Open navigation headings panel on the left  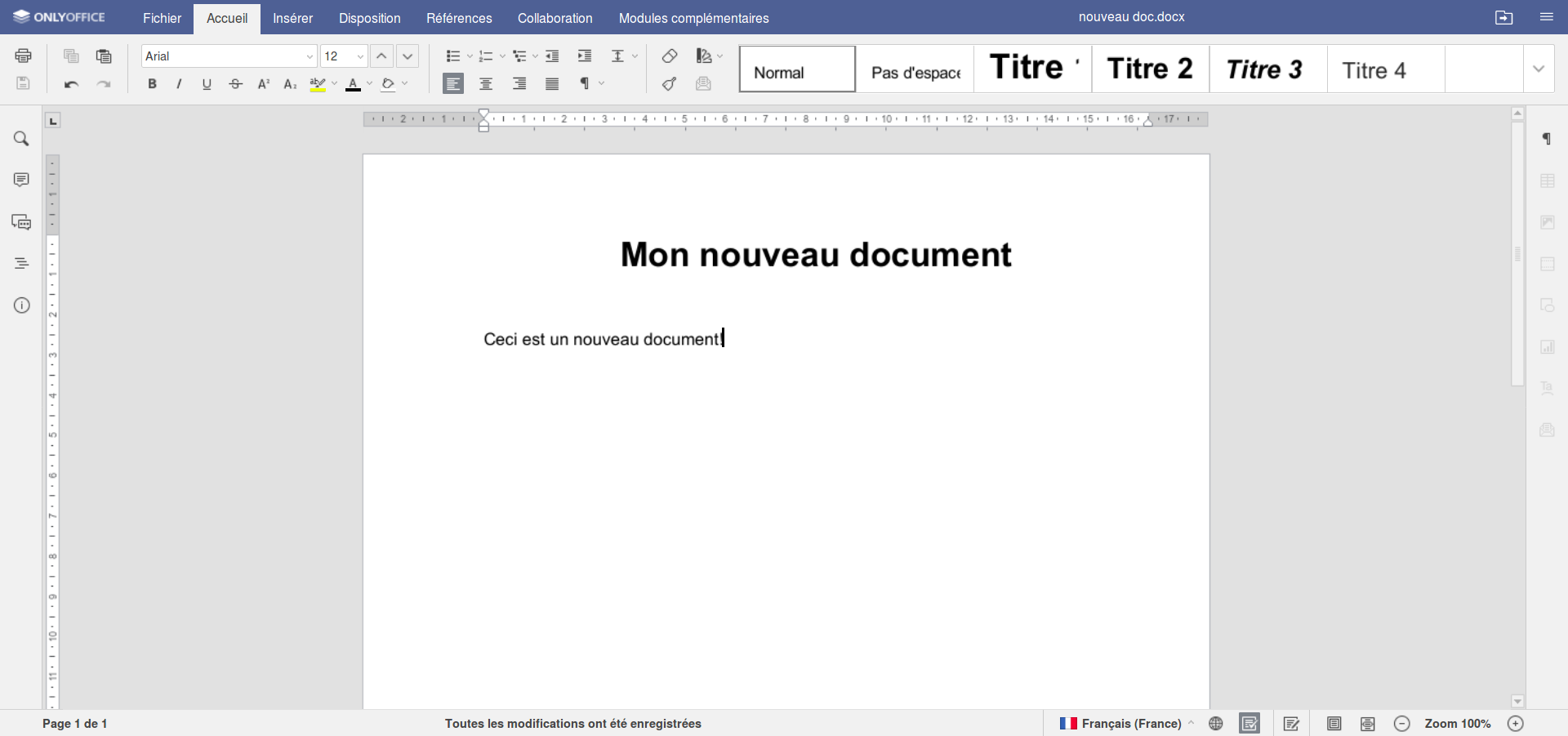[x=21, y=263]
